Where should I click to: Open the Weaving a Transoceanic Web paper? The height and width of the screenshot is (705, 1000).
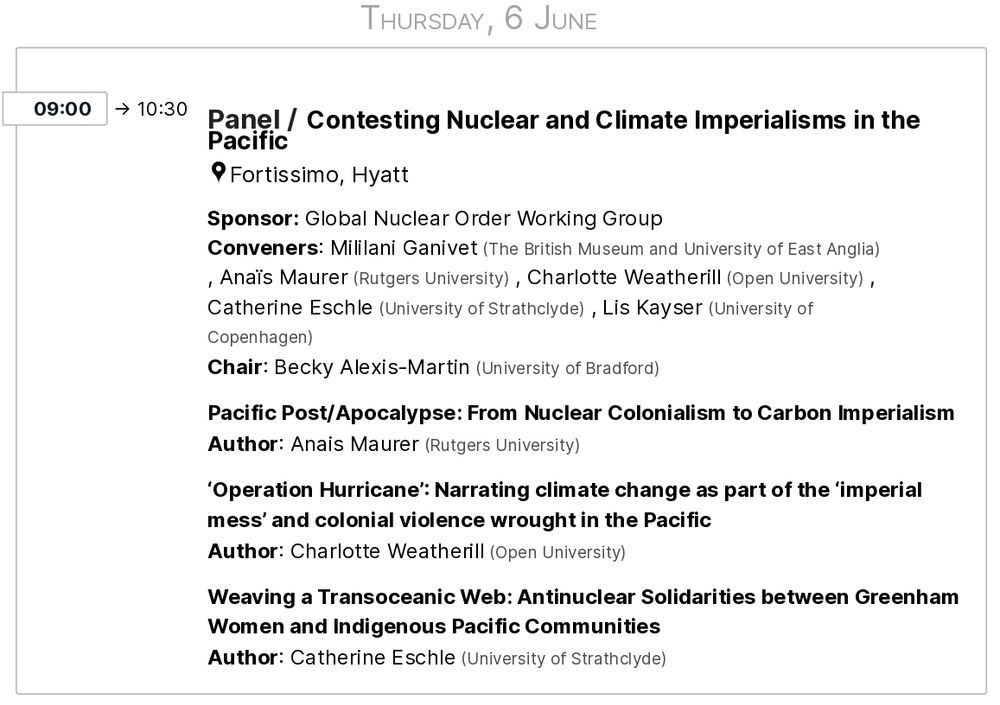583,611
